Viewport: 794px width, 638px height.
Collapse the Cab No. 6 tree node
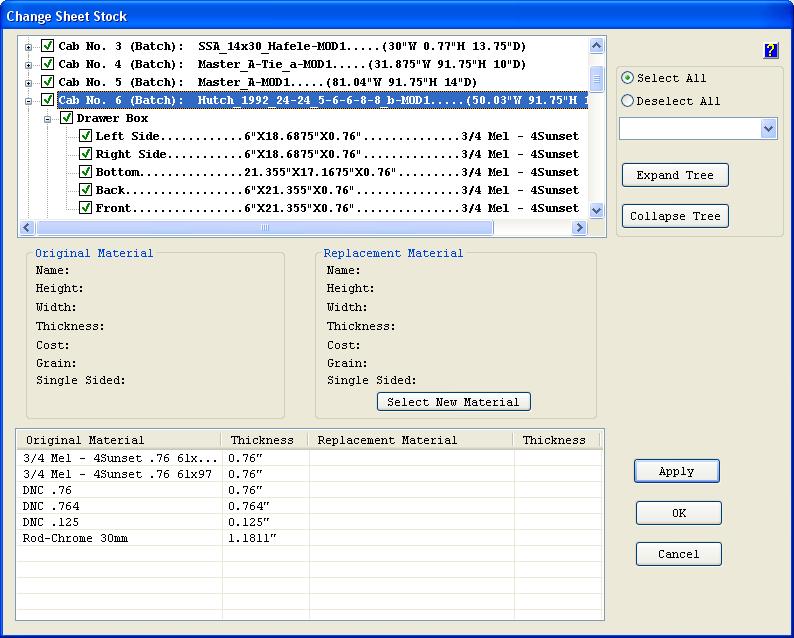[x=29, y=100]
